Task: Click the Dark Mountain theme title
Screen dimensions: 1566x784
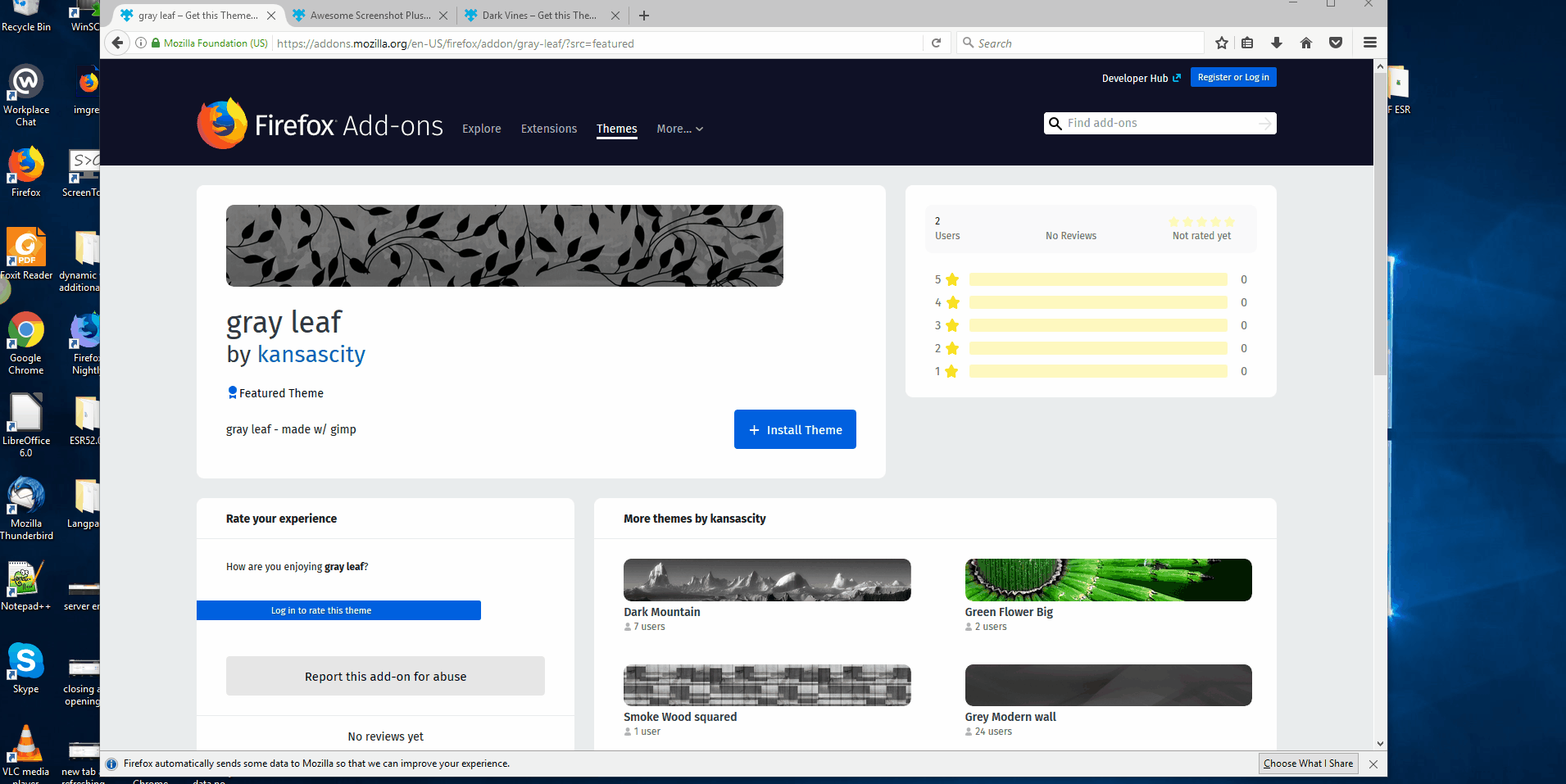Action: tap(662, 612)
